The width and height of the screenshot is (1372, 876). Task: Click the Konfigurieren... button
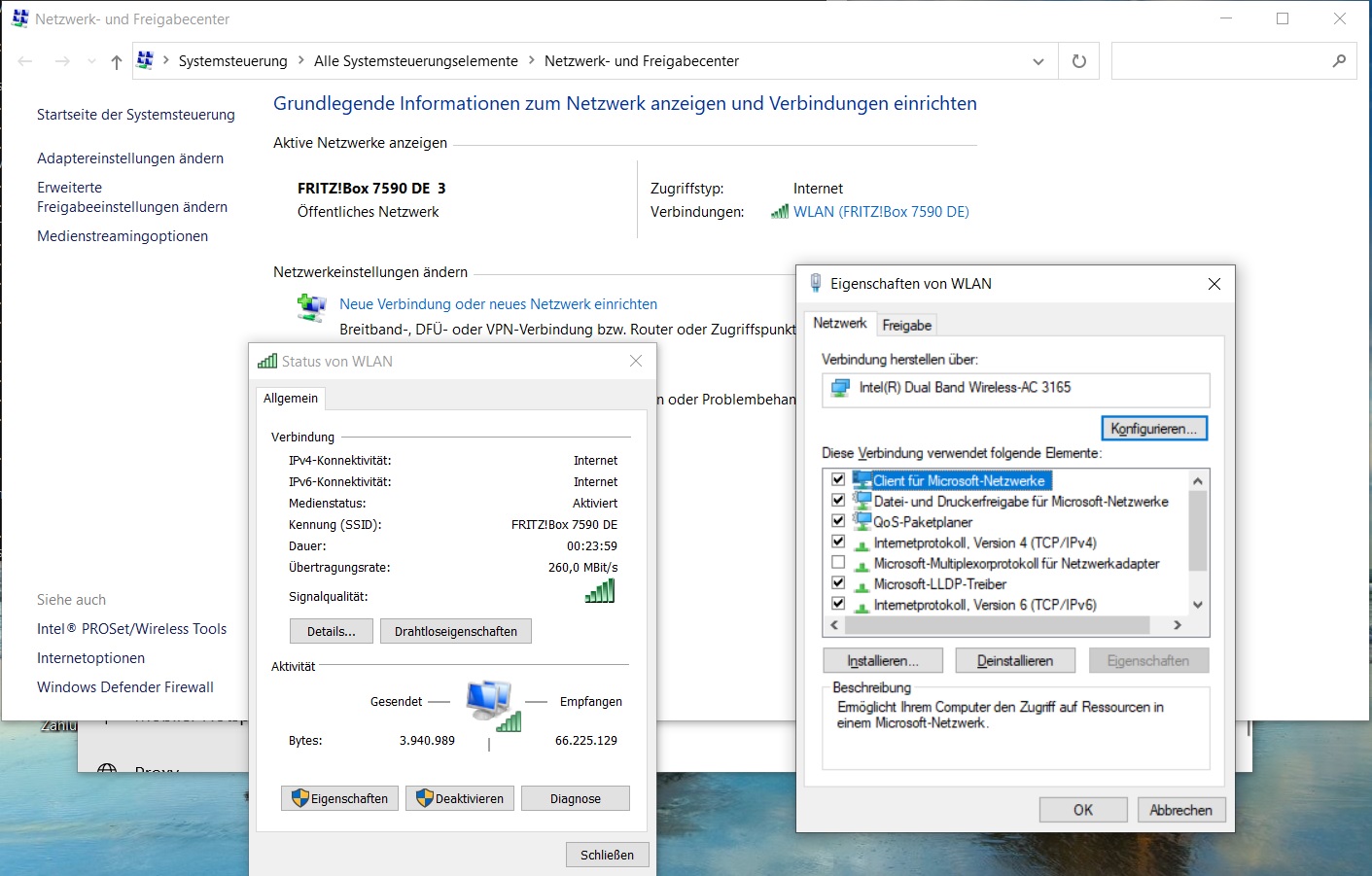pyautogui.click(x=1154, y=429)
